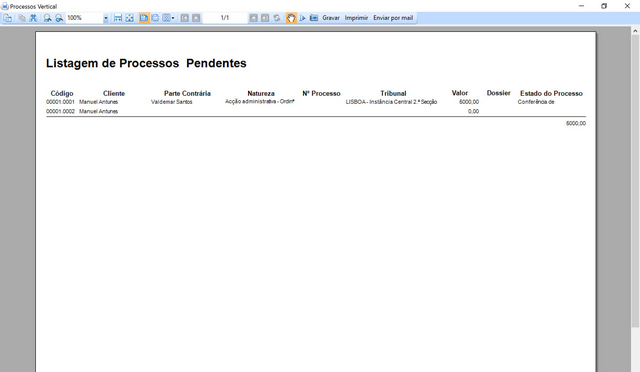Image resolution: width=640 pixels, height=372 pixels.
Task: Click the code 00001.0001
Action: tap(60, 102)
